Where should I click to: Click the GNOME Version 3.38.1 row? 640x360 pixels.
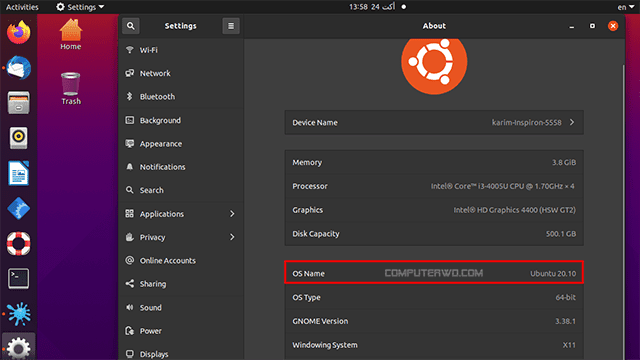coord(434,321)
